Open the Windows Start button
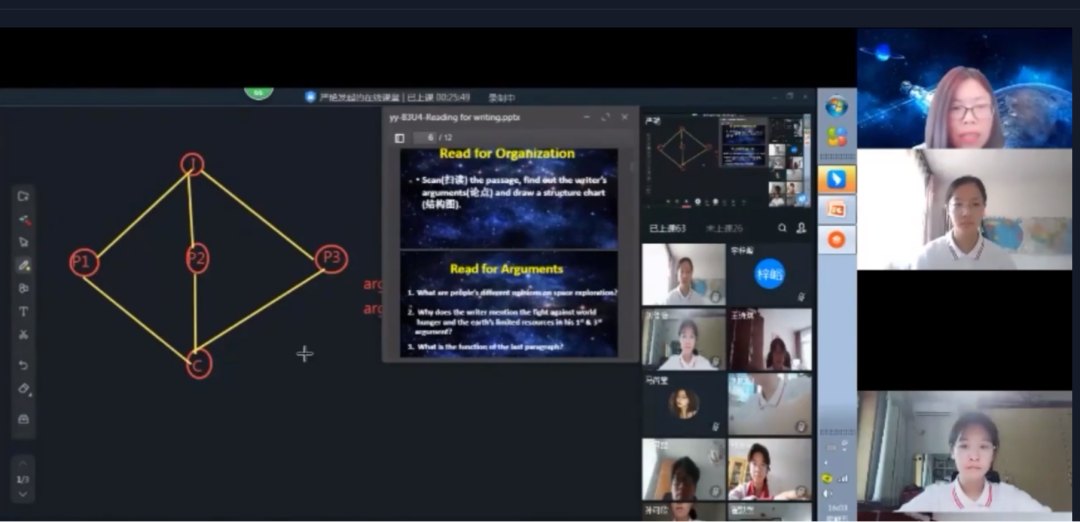 pos(837,106)
